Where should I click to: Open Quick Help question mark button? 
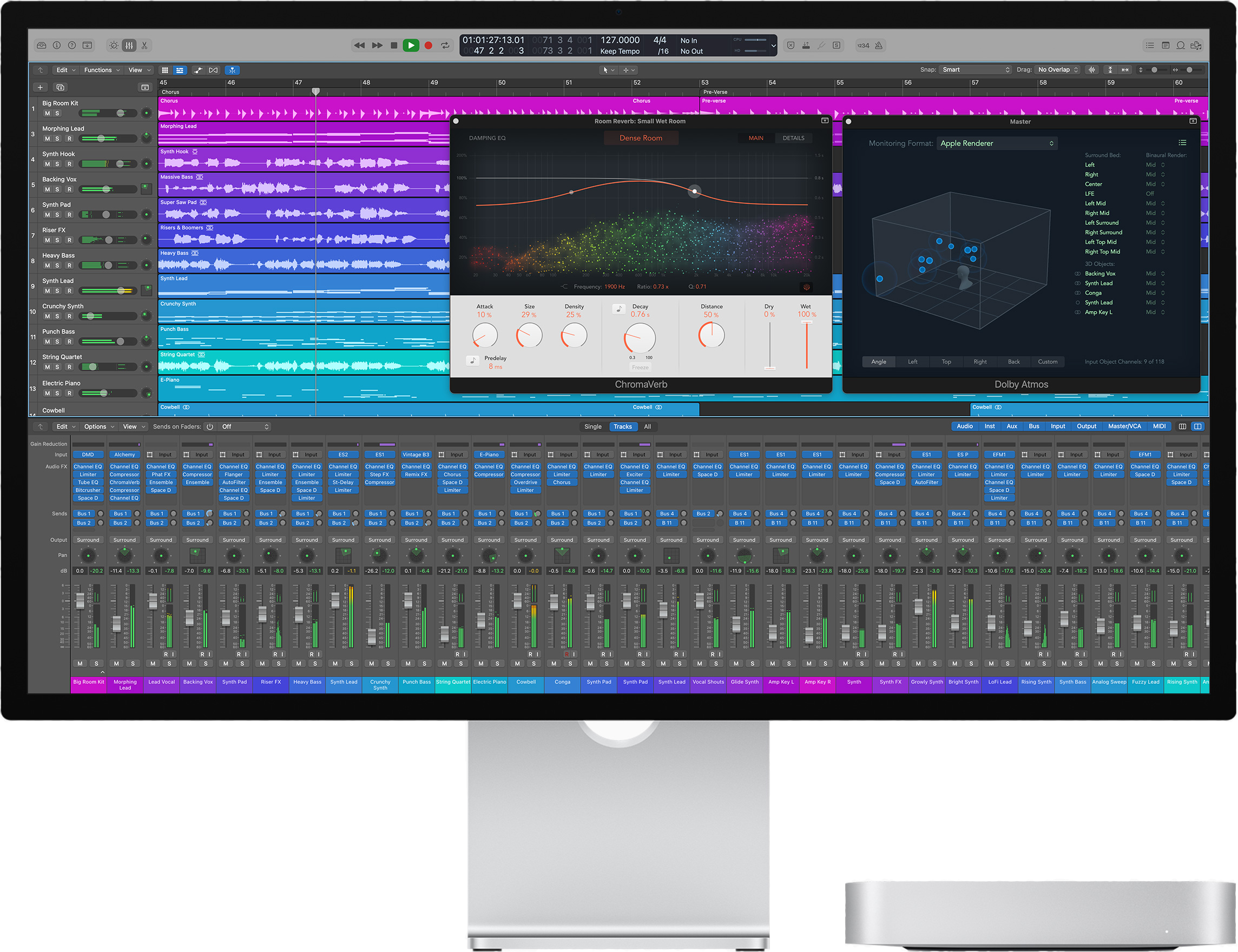[x=72, y=45]
